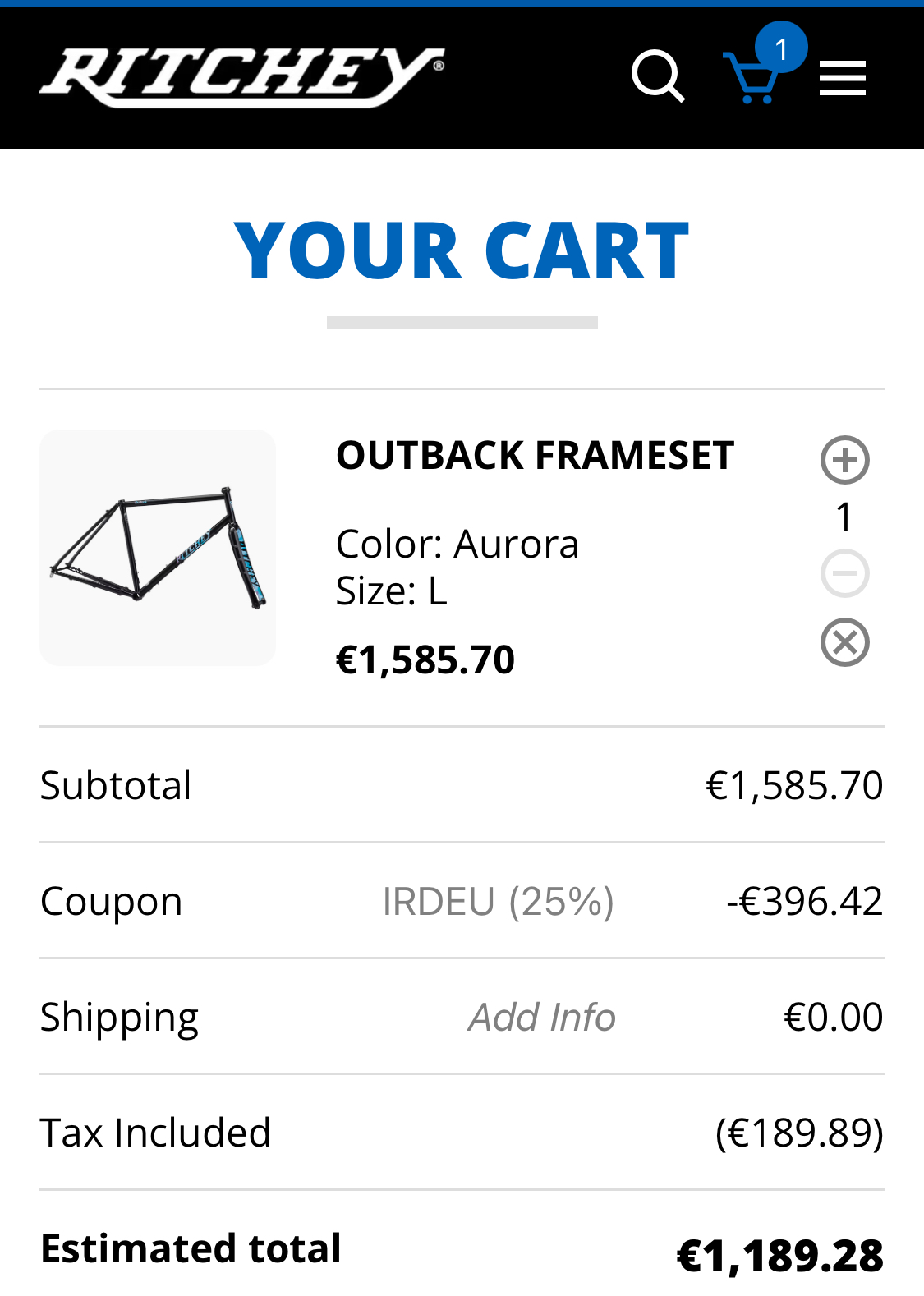Click the quantity number between plus and minus
Screen dimensions: 924x1296
844,517
